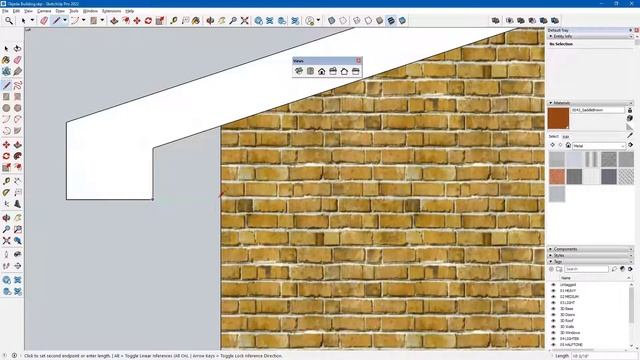Select the Move tool in left toolbar
The height and width of the screenshot is (360, 640).
(6, 145)
